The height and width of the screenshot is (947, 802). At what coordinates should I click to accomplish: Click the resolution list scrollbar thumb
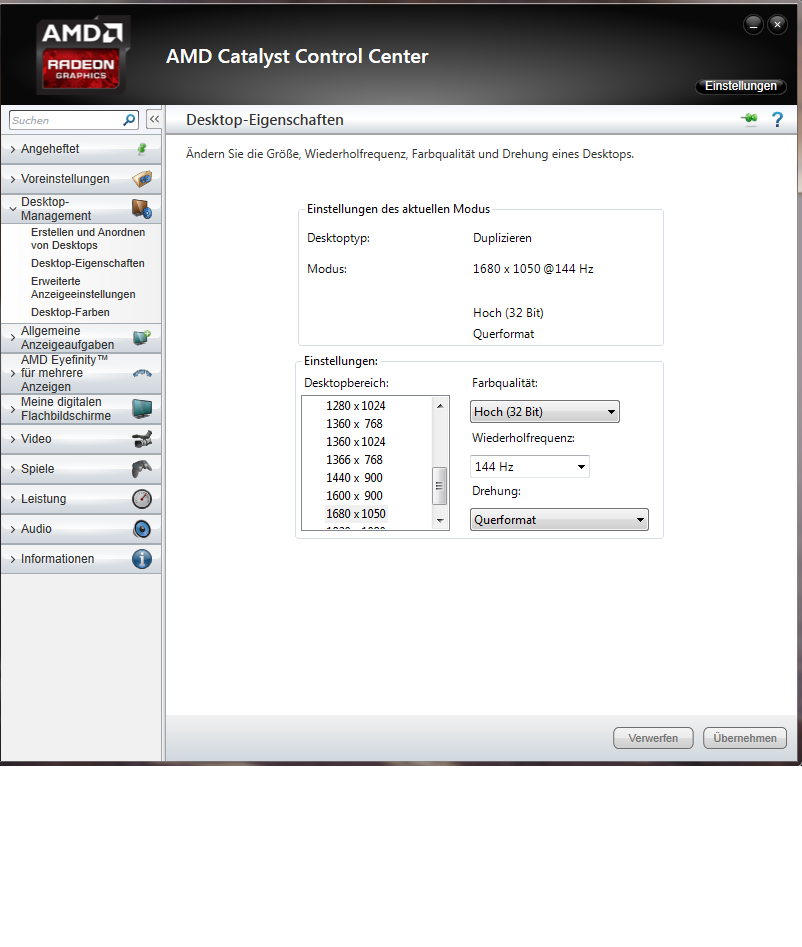coord(440,486)
